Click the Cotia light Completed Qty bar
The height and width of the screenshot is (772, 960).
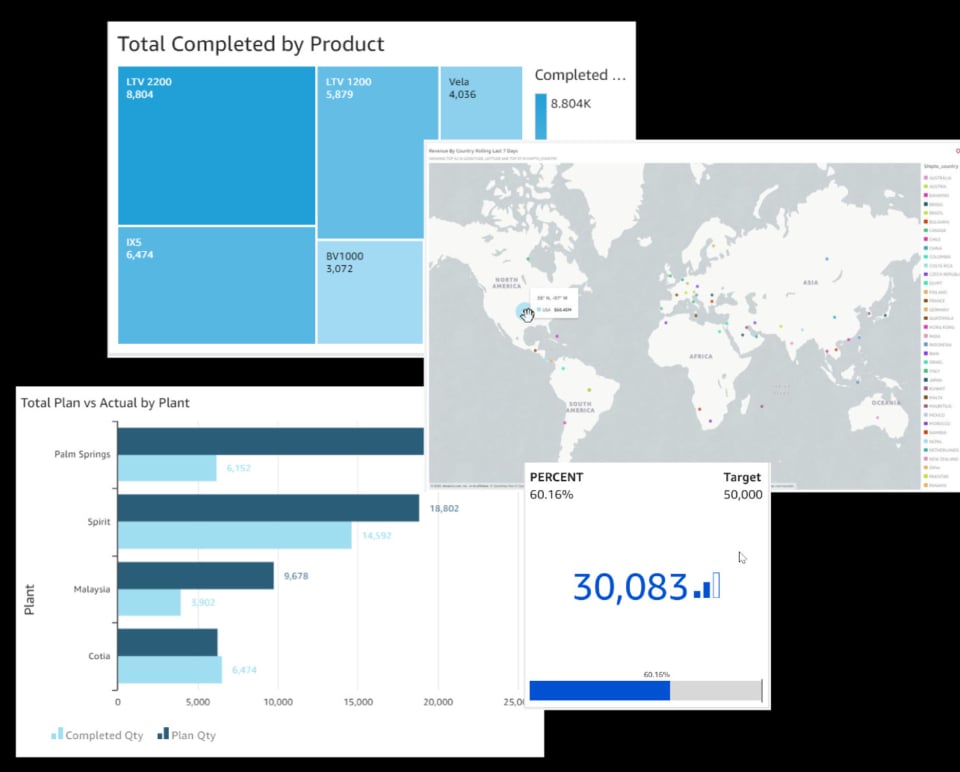pos(170,669)
